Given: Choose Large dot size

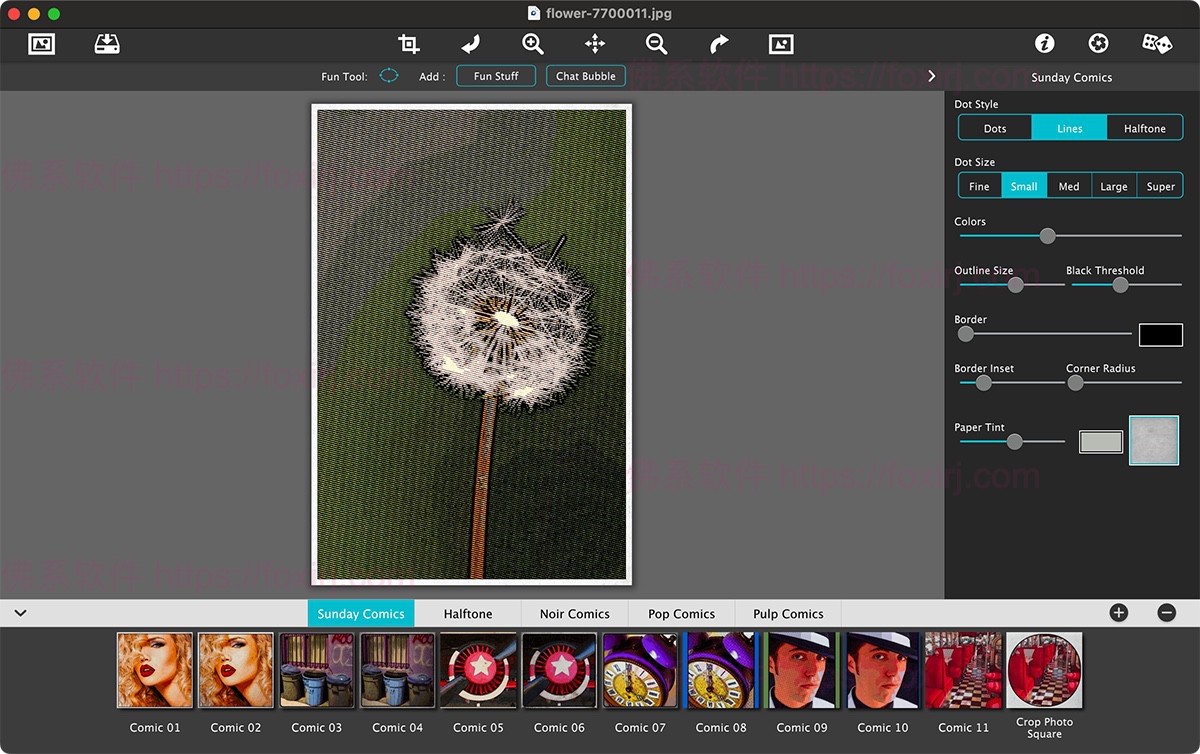Looking at the screenshot, I should pos(1113,186).
